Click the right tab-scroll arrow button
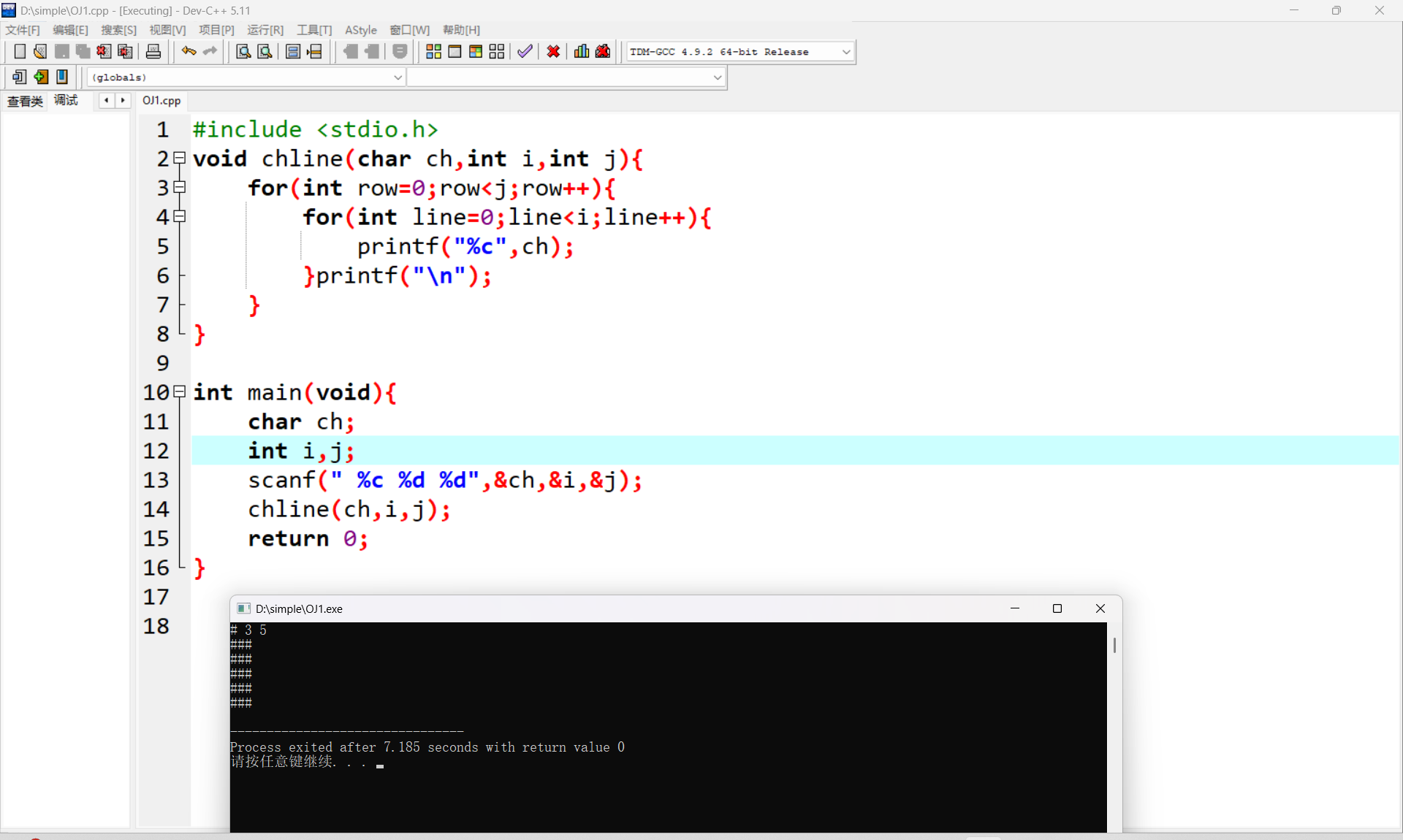This screenshot has width=1403, height=840. click(x=123, y=101)
